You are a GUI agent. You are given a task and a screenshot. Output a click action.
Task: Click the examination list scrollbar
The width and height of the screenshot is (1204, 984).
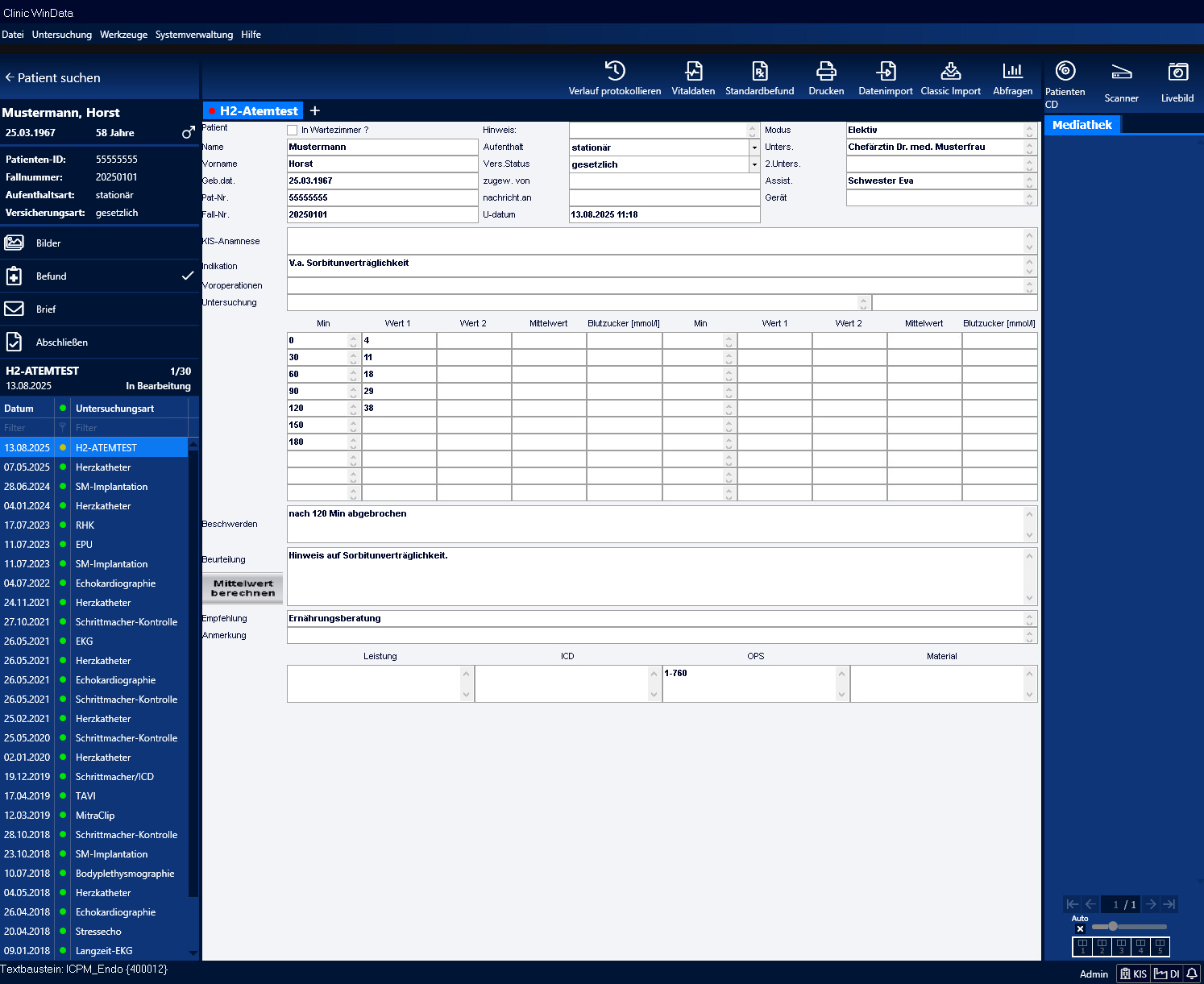(x=193, y=697)
